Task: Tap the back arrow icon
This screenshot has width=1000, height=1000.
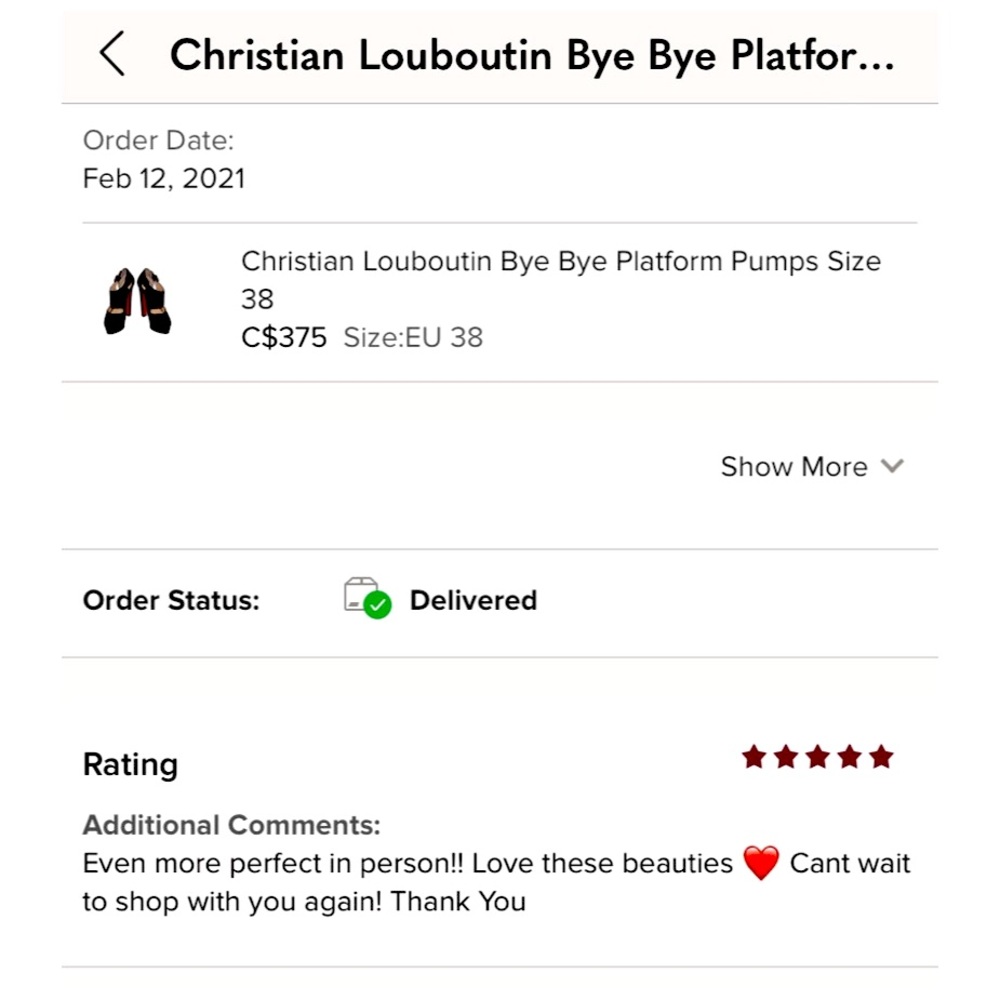Action: [x=112, y=54]
